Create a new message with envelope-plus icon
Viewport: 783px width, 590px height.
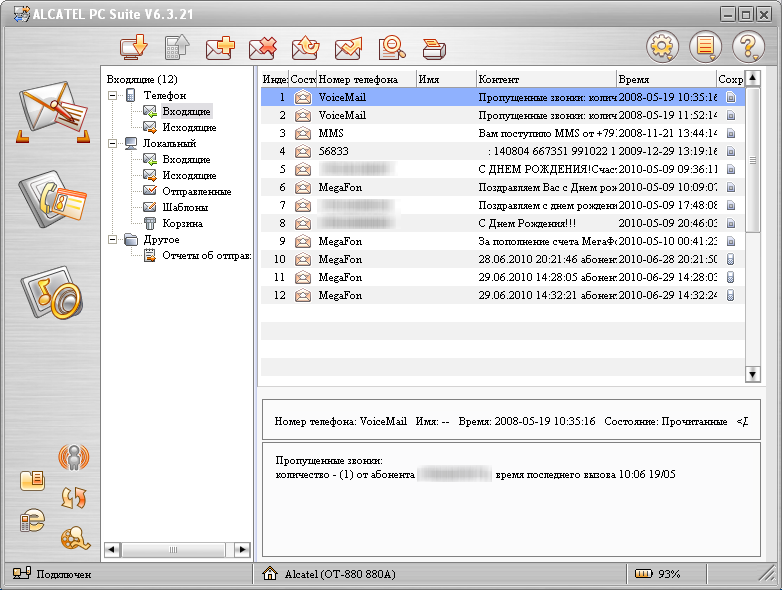point(220,48)
